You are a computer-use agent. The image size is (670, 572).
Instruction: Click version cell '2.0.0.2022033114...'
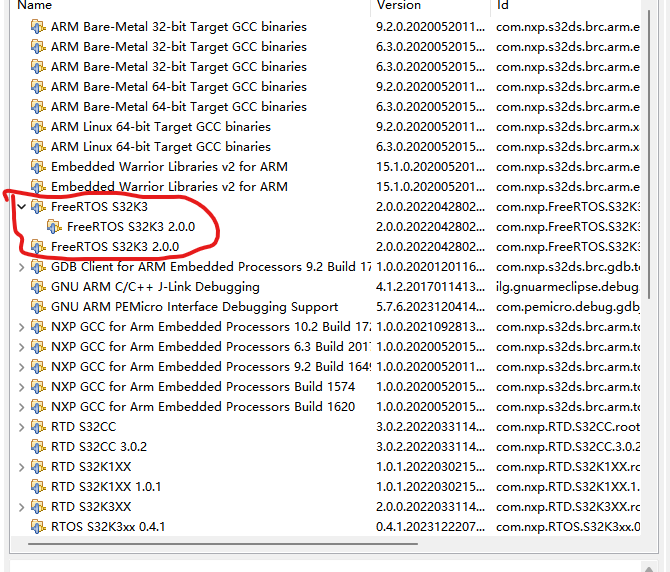tap(430, 507)
